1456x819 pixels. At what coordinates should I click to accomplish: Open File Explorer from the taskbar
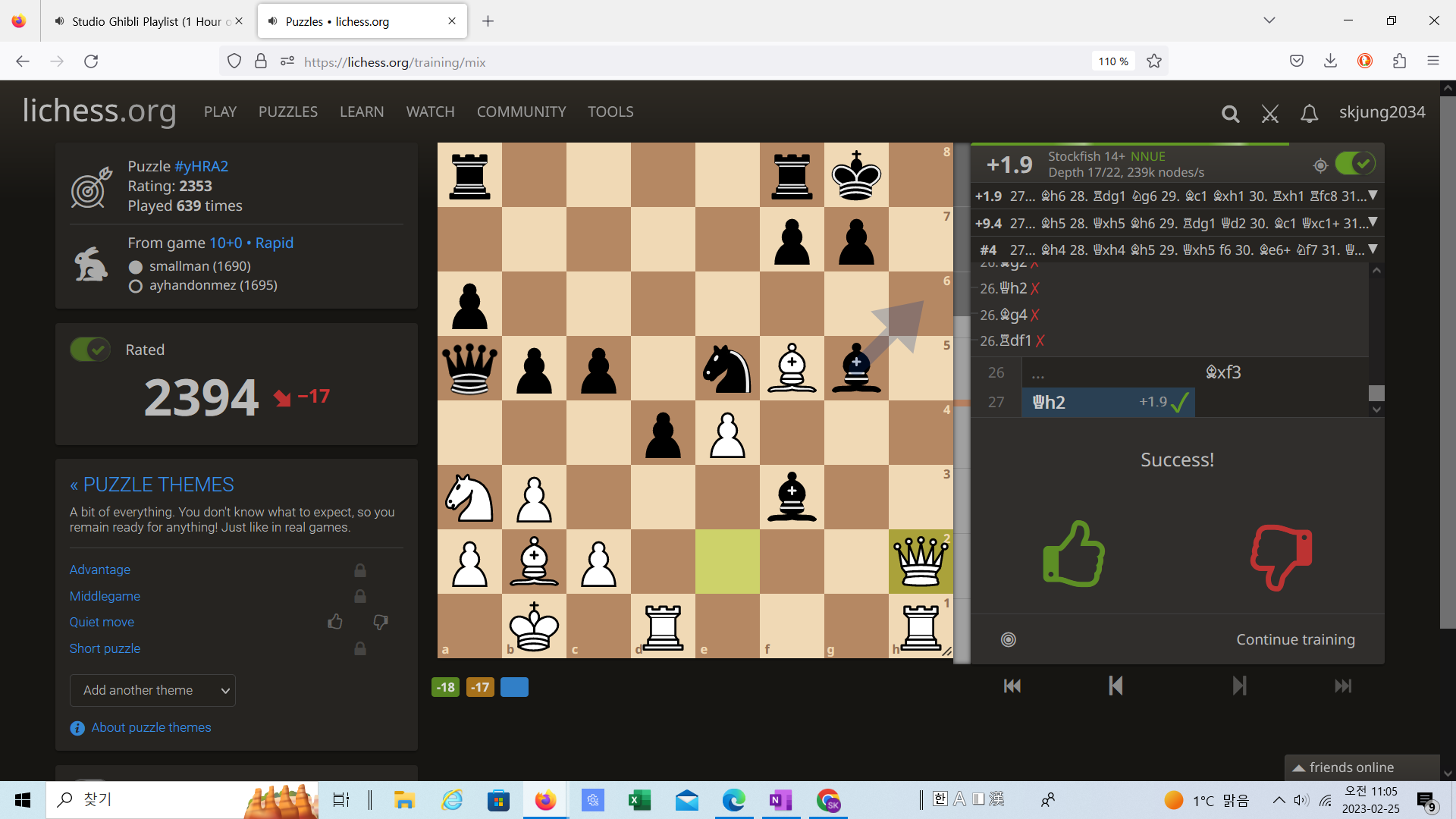(x=404, y=800)
